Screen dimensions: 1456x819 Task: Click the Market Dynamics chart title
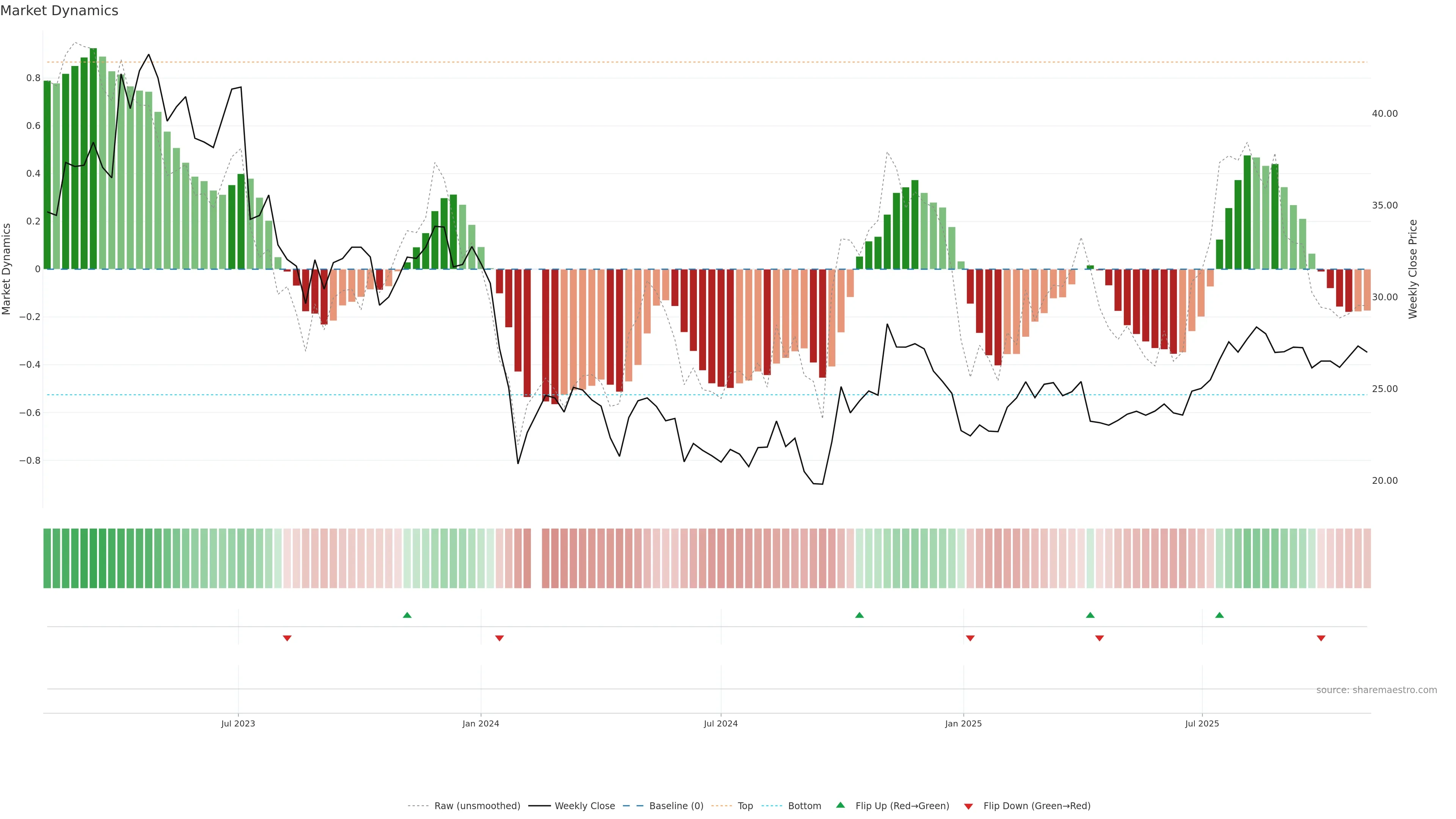(60, 11)
